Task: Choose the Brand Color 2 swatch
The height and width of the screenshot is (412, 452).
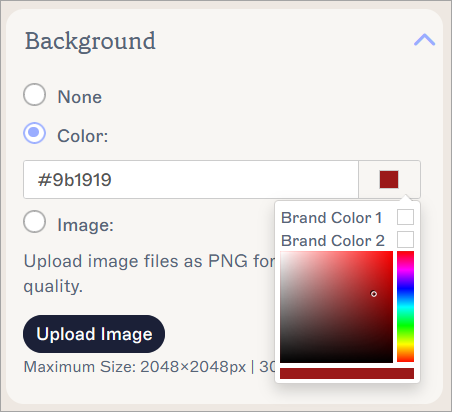Action: click(x=405, y=239)
